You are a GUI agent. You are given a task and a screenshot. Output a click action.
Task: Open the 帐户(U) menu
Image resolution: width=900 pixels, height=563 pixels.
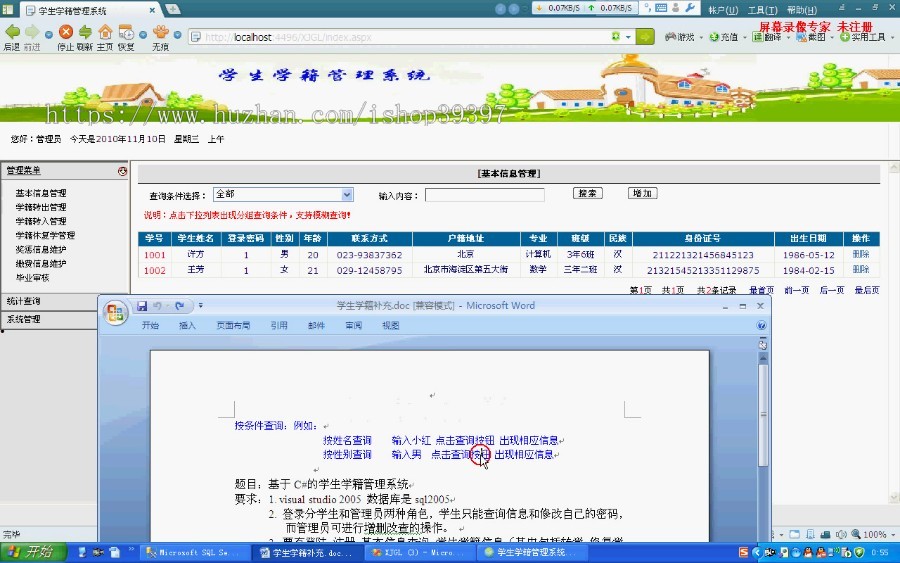point(723,10)
